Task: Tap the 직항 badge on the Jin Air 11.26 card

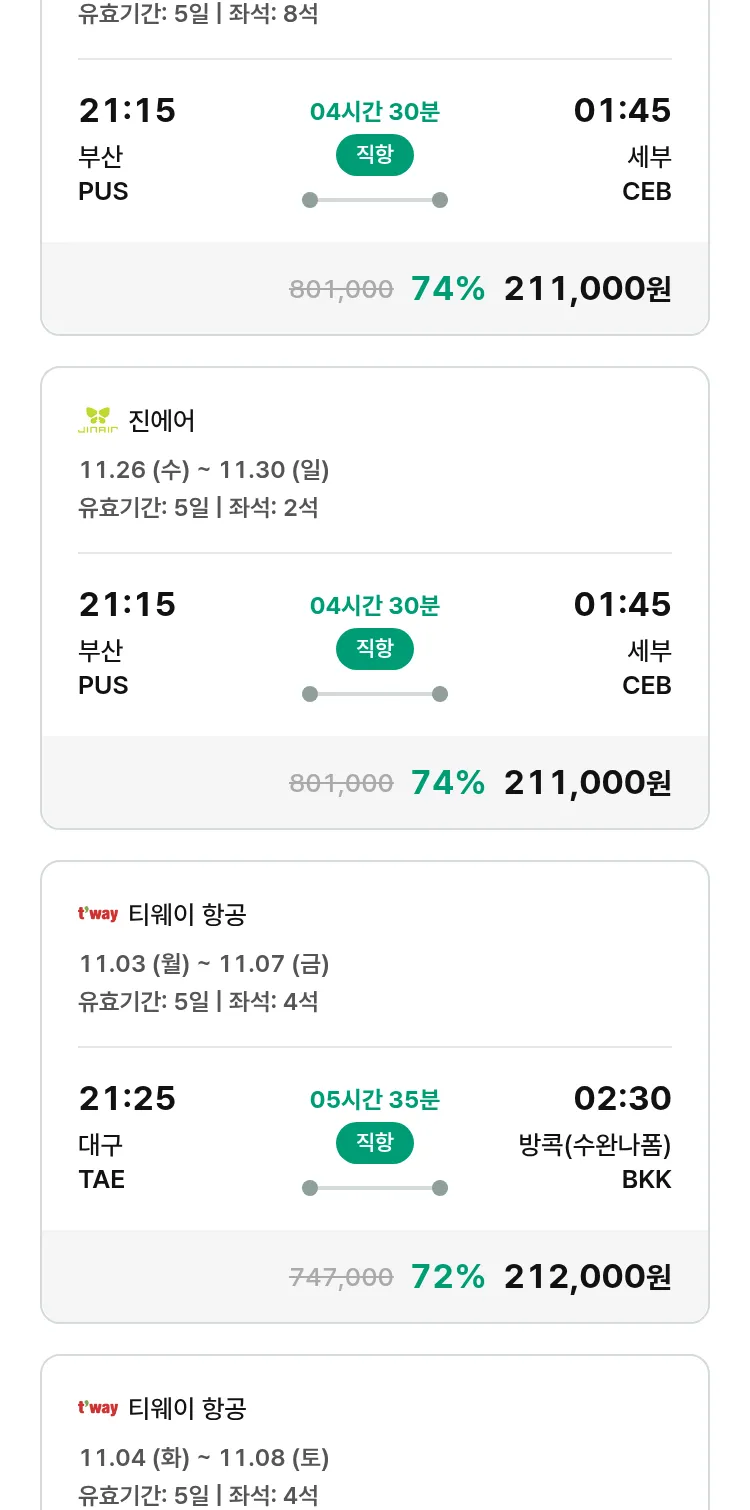Action: [x=375, y=649]
